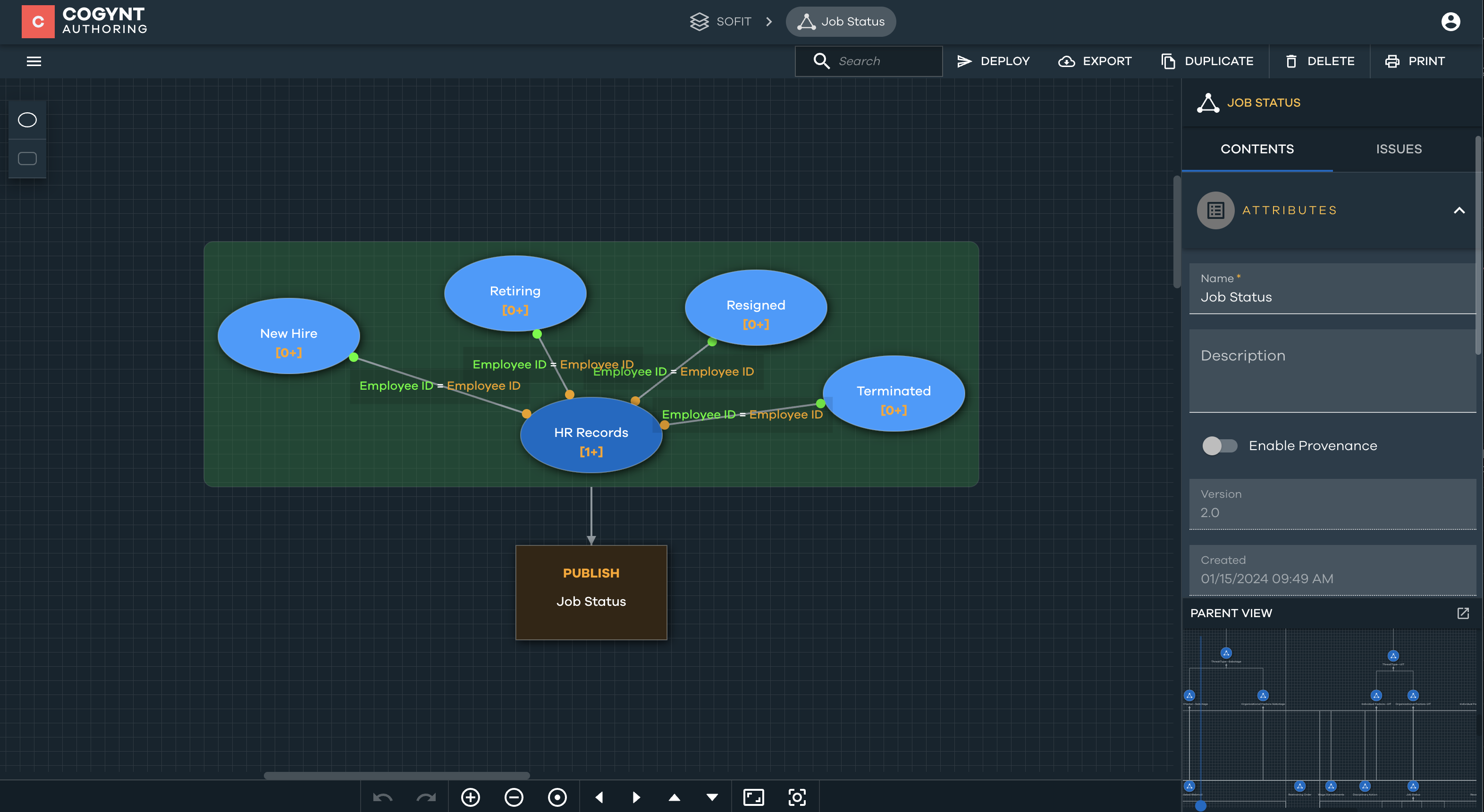
Task: Select the Contents tab
Action: tap(1256, 149)
